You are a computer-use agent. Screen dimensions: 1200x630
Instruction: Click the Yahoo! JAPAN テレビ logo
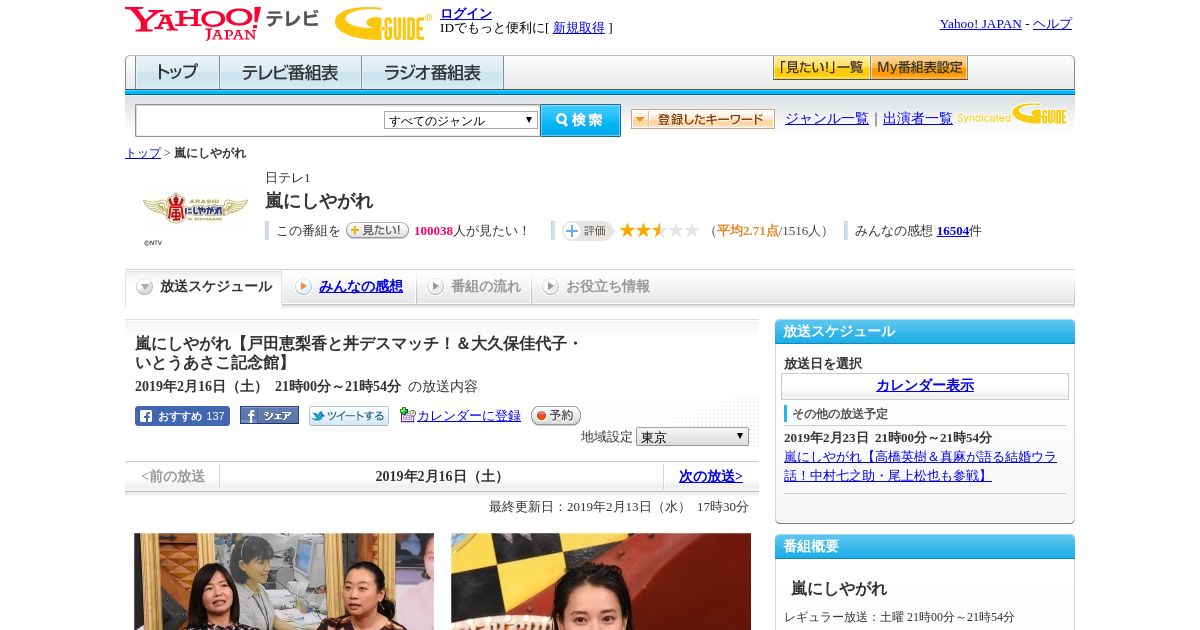[x=222, y=23]
